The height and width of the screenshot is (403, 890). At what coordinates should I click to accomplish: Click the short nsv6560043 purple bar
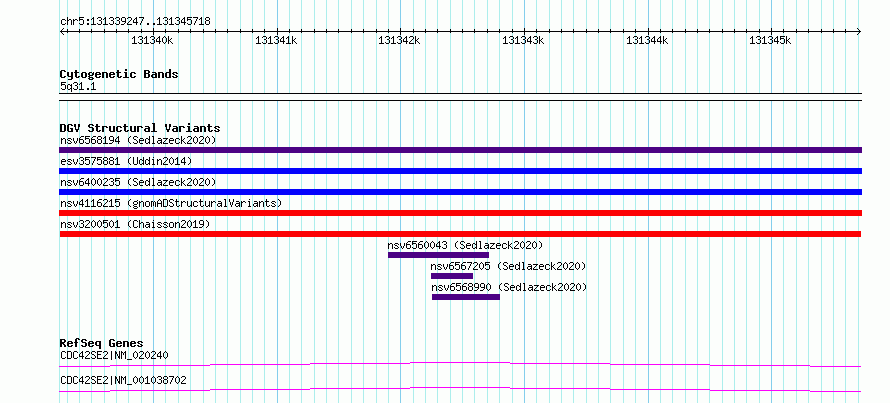coord(438,255)
